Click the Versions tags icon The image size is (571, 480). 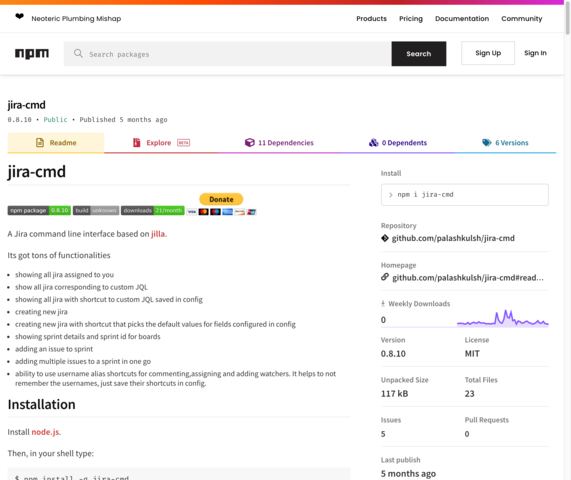pyautogui.click(x=487, y=142)
